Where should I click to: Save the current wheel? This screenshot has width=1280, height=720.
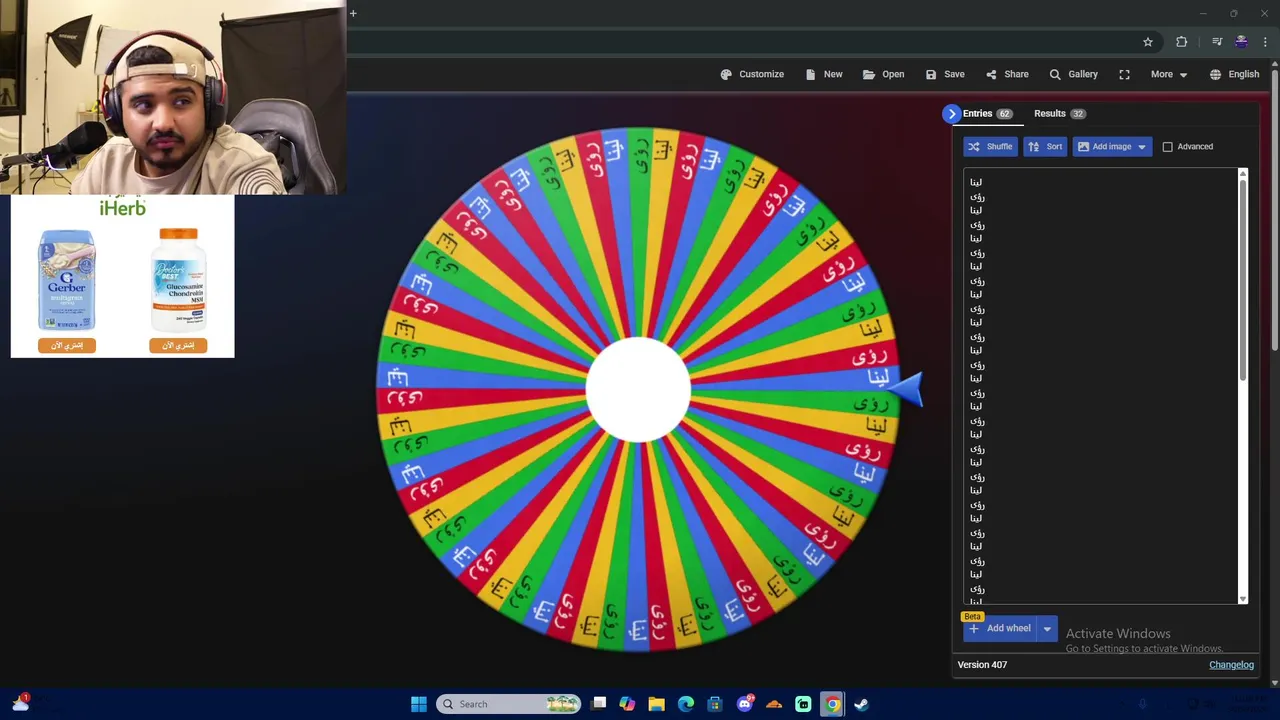point(945,74)
